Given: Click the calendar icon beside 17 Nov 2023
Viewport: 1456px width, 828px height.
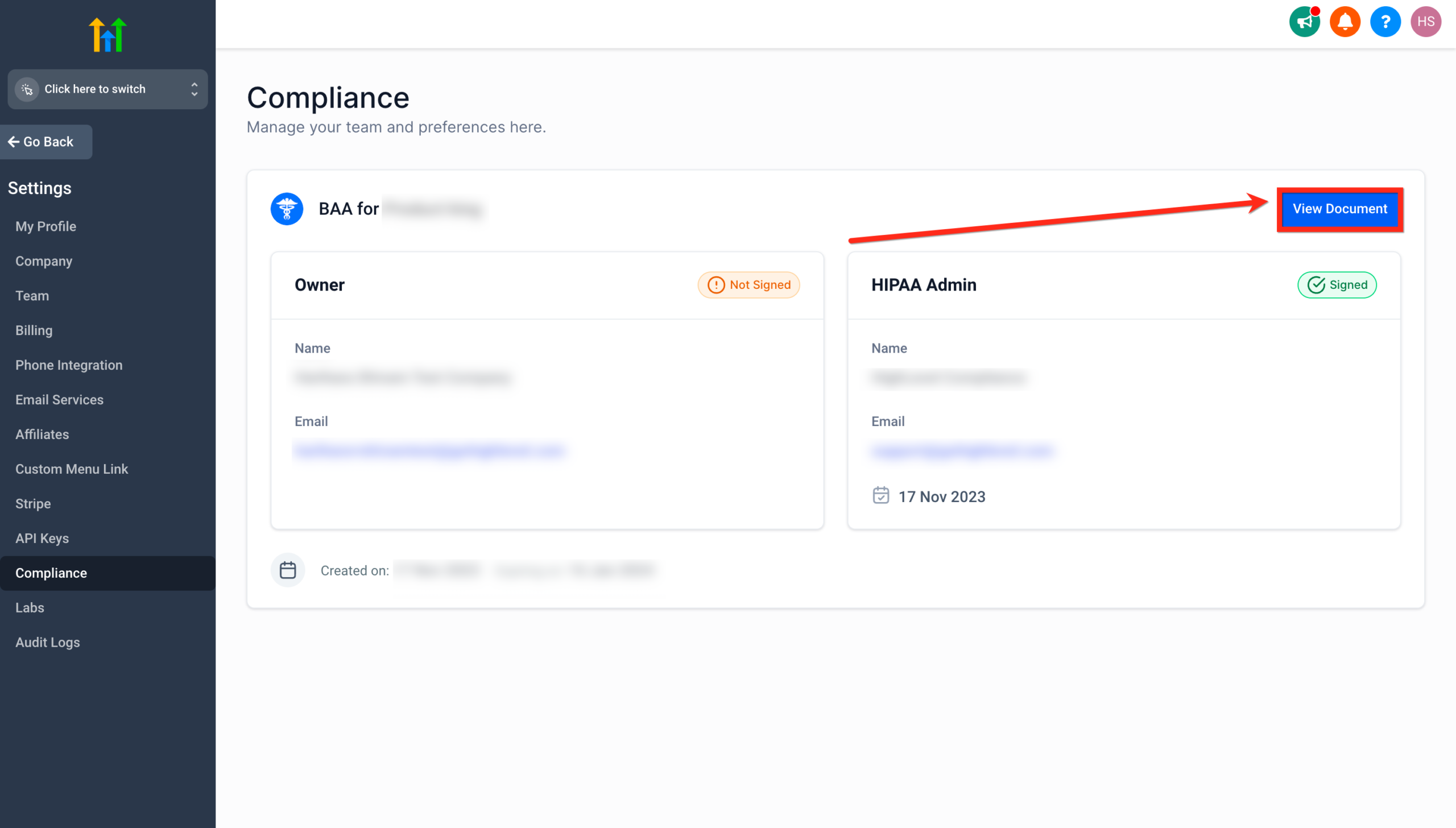Looking at the screenshot, I should pyautogui.click(x=881, y=495).
